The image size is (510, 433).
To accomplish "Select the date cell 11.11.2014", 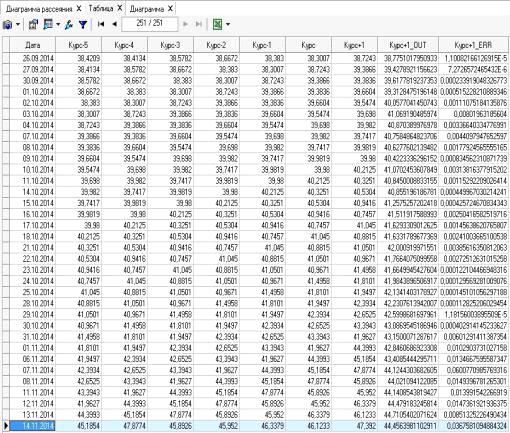I will (32, 392).
